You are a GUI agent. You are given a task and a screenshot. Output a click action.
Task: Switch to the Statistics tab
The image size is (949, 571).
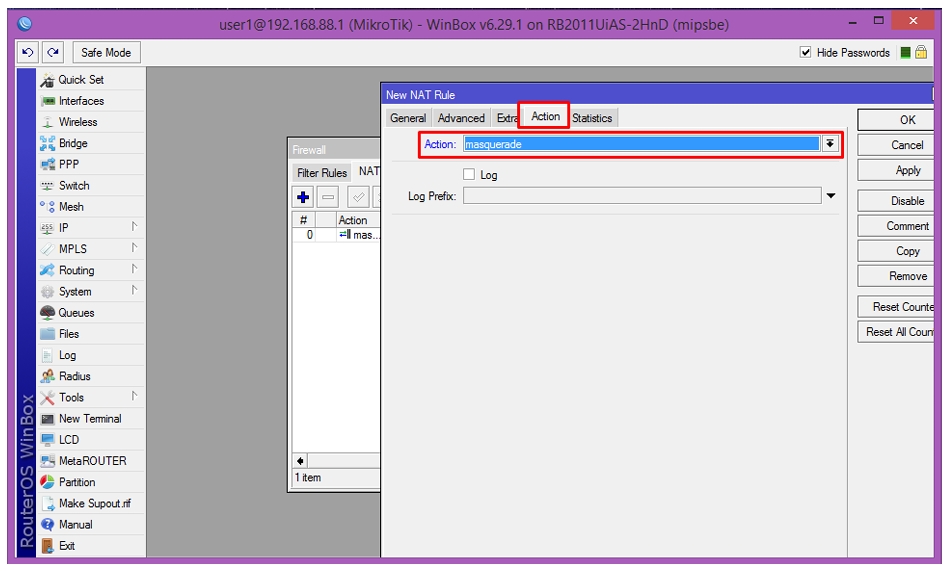tap(592, 118)
